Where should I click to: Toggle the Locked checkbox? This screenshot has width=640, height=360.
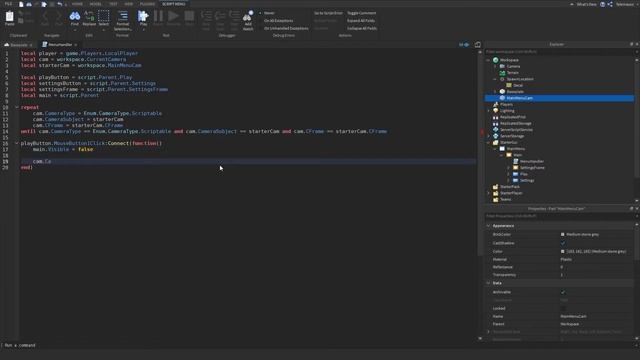point(563,309)
